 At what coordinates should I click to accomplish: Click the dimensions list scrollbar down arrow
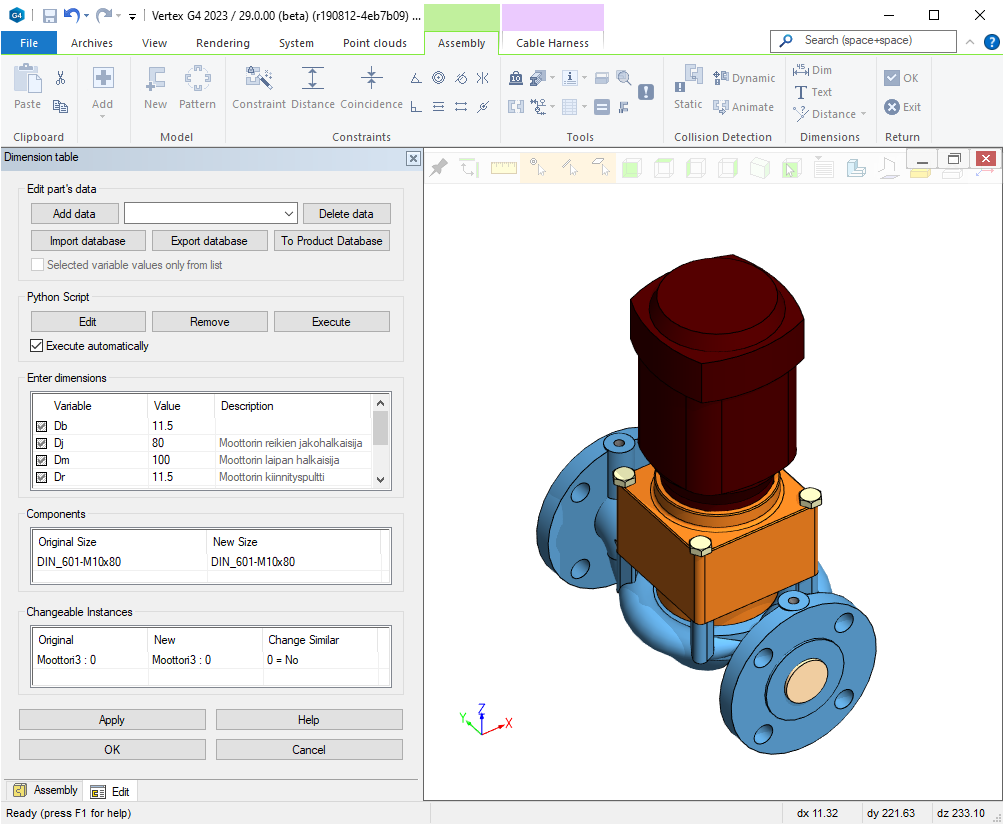[x=380, y=480]
